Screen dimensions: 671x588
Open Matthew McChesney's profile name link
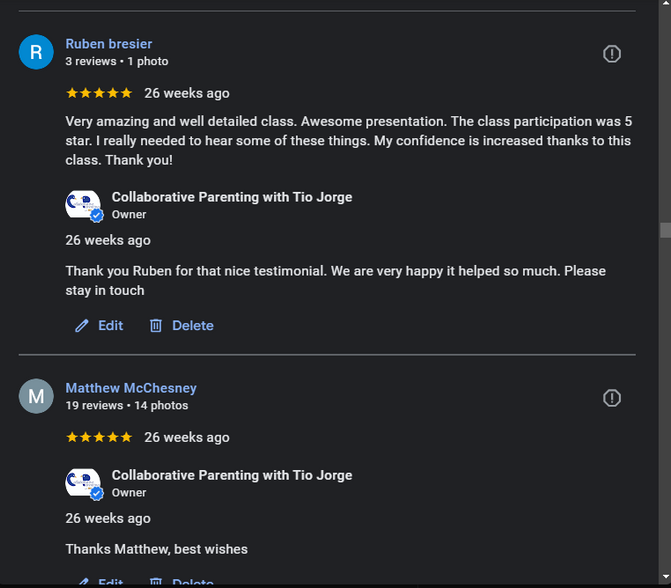point(131,388)
